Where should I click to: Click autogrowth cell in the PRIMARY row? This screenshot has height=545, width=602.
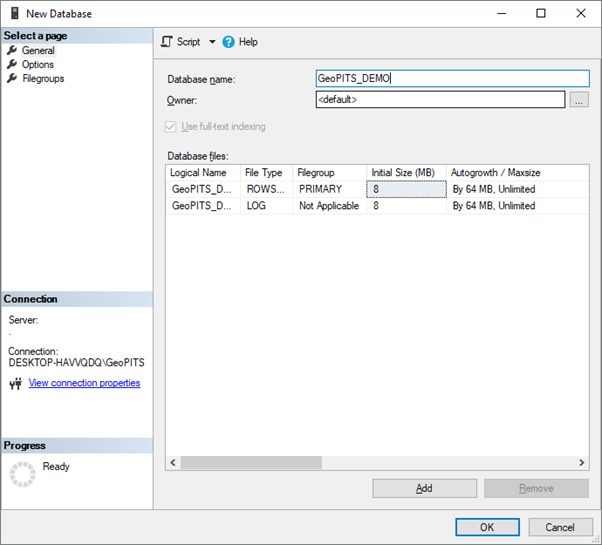pos(518,189)
